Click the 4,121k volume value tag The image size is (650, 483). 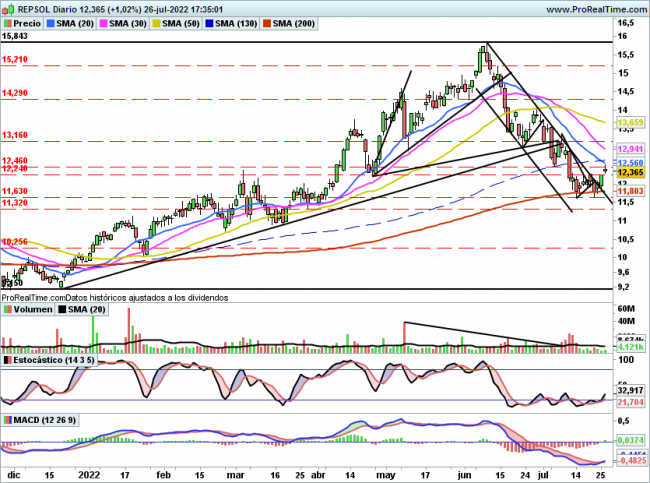click(x=630, y=347)
